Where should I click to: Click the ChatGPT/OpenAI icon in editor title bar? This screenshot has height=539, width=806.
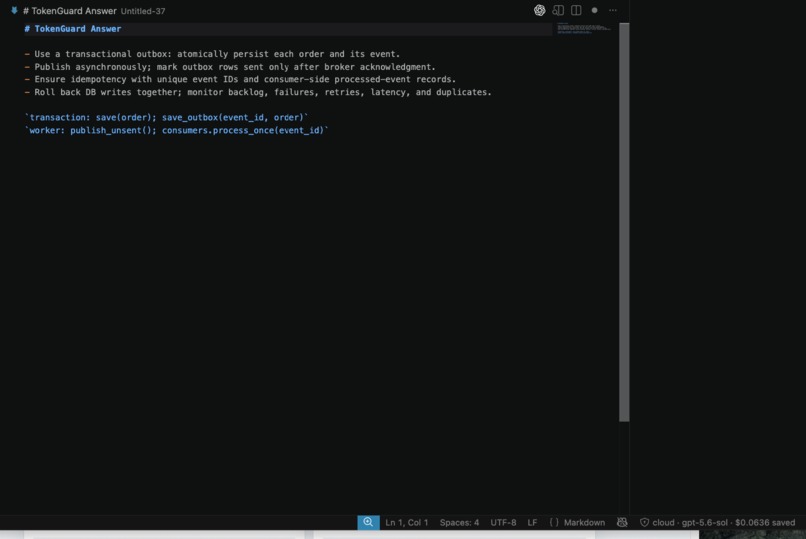coord(539,10)
